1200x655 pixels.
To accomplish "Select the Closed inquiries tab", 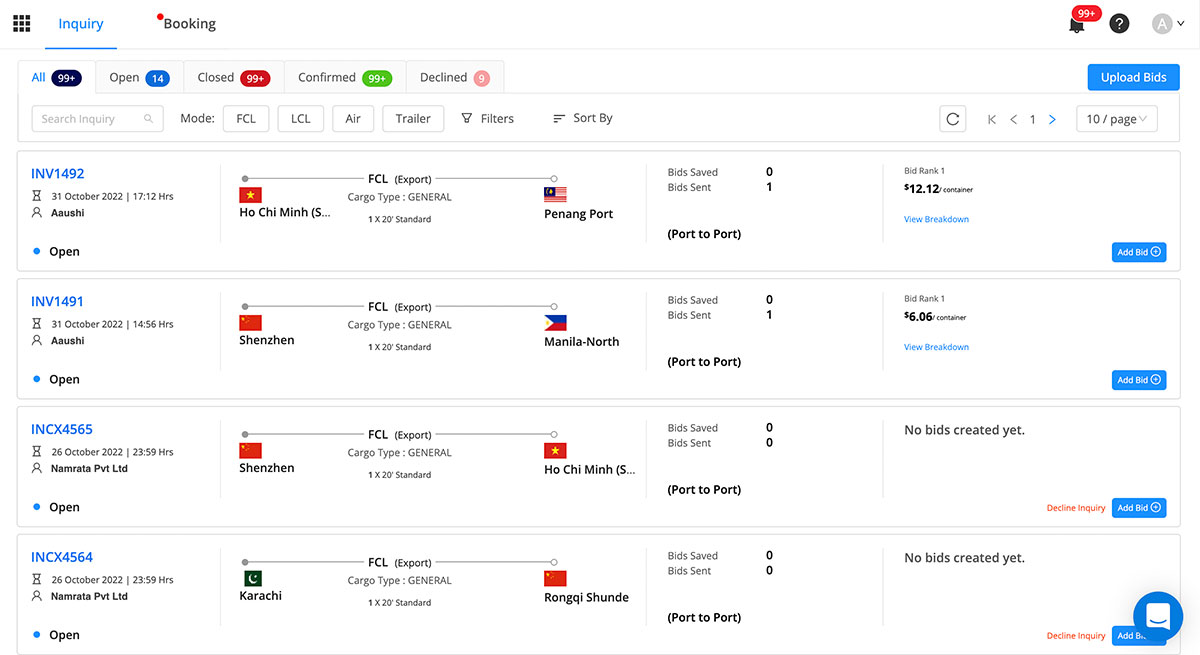I will [x=234, y=77].
